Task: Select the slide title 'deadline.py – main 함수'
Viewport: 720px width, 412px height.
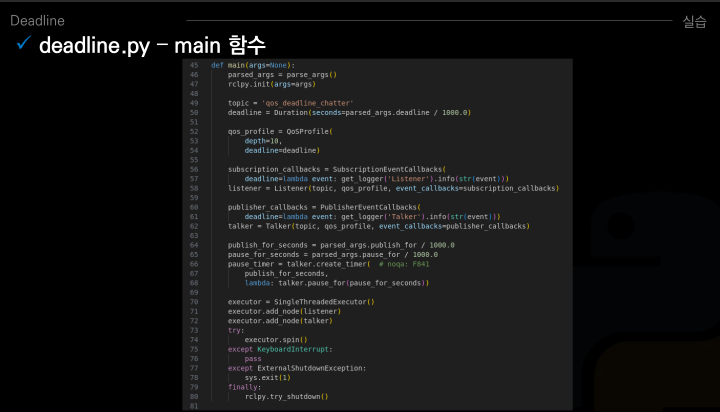Action: pos(152,45)
